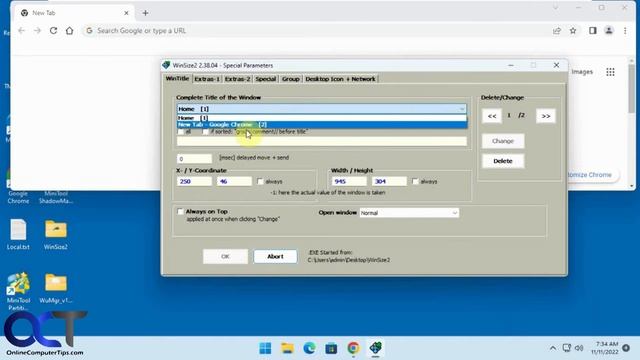Choose 'Home [1]' in dropdown list
Viewport: 640px width, 360px height.
tap(322, 118)
